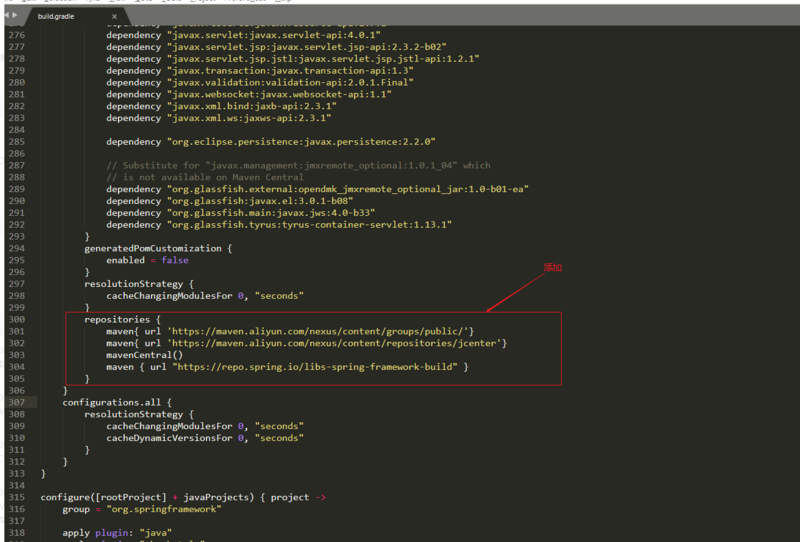Click line number 307 in the gutter
800x542 pixels.
(16, 403)
